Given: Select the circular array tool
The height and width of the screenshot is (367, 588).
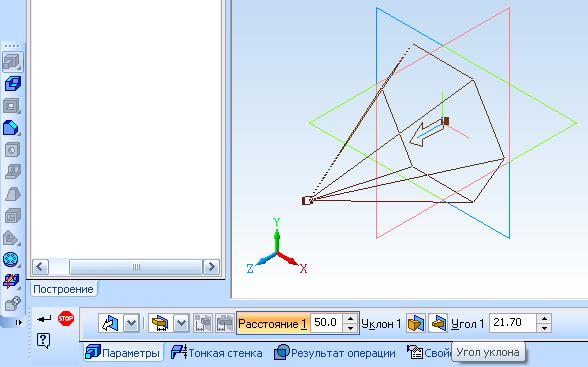Looking at the screenshot, I should [x=11, y=259].
